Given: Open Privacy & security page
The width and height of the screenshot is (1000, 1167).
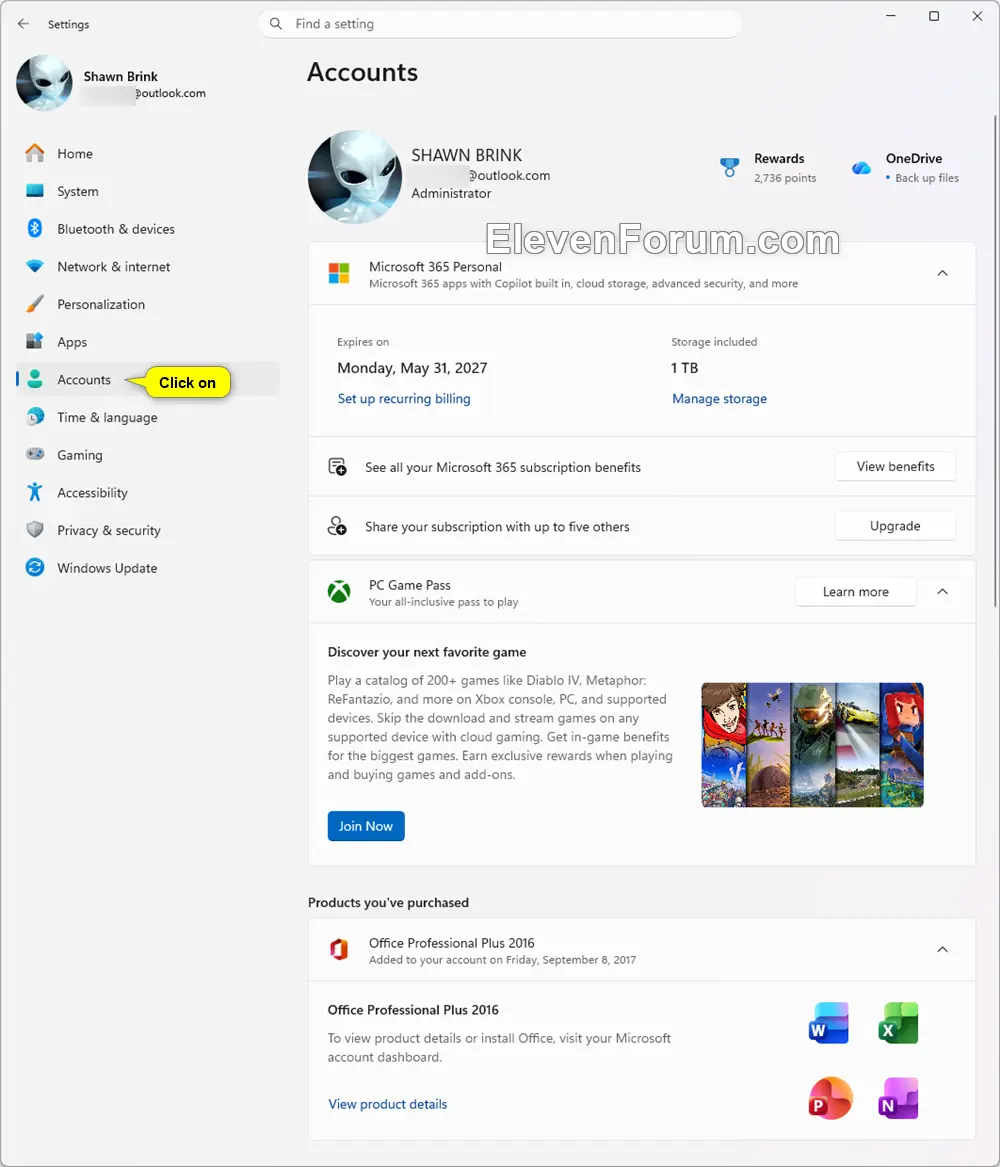Looking at the screenshot, I should coord(147,530).
